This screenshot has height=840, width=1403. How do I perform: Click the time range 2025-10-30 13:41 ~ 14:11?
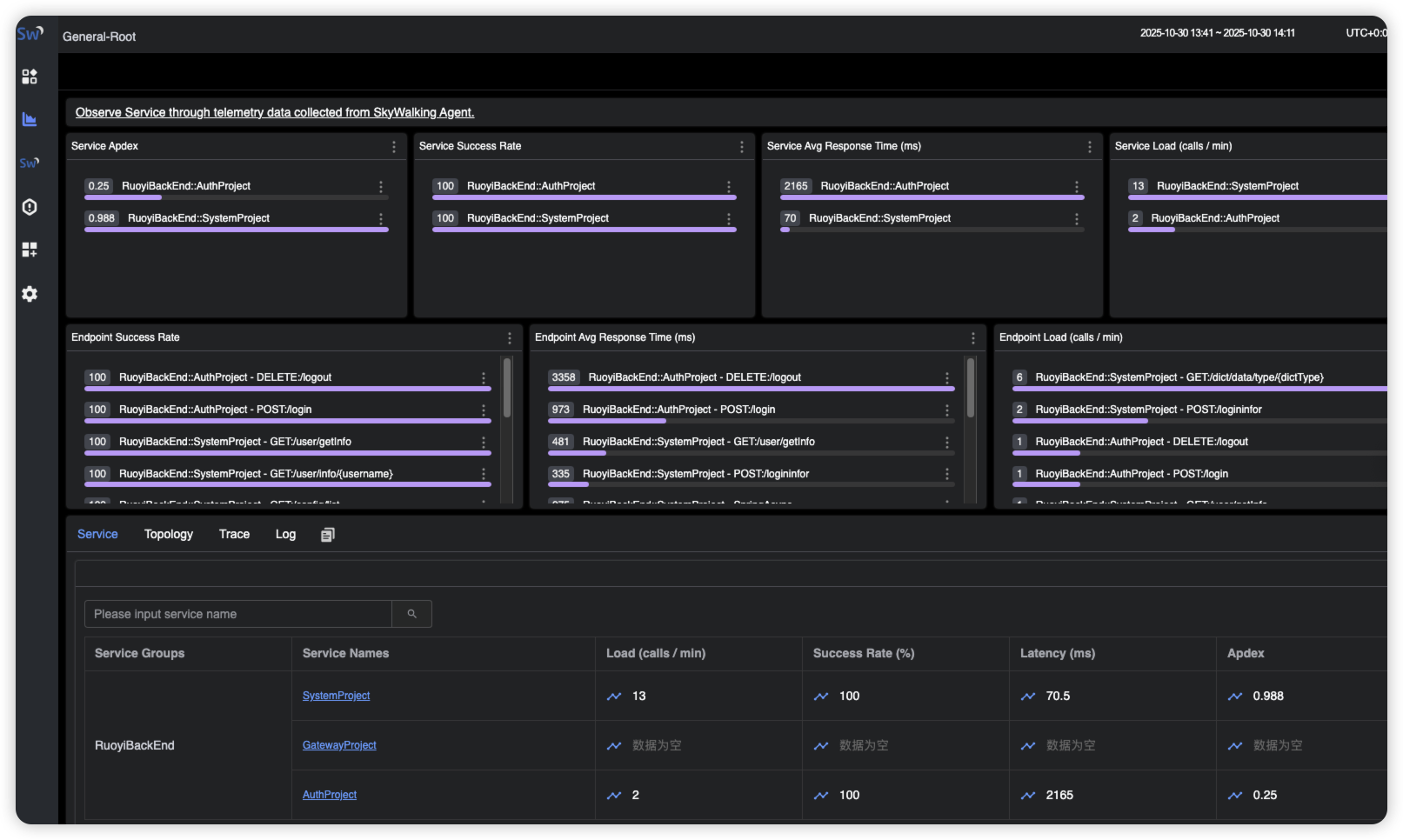click(1218, 33)
